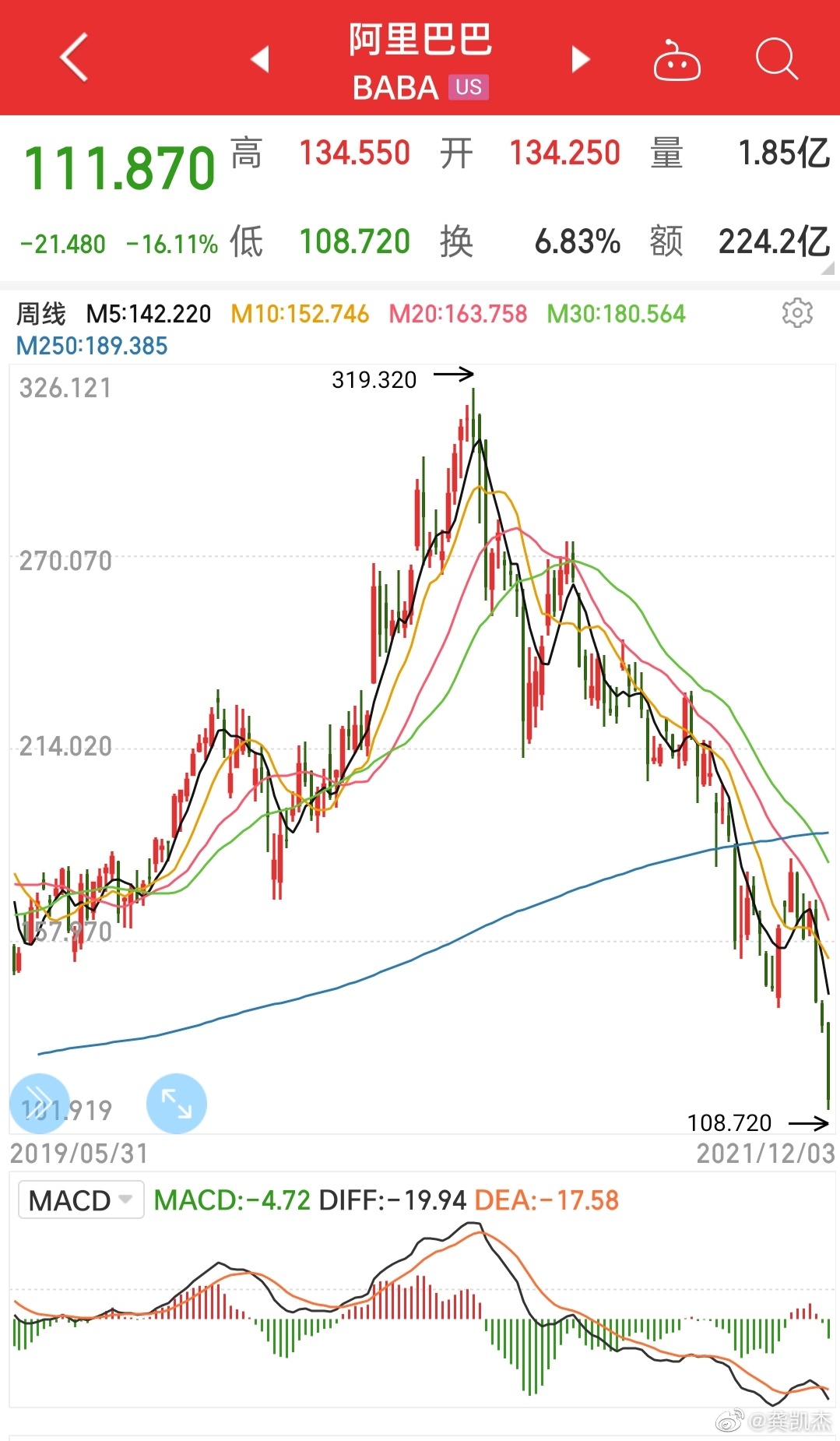Tap the blue double-arrow chart button
This screenshot has height=1441, width=840.
(x=39, y=1103)
